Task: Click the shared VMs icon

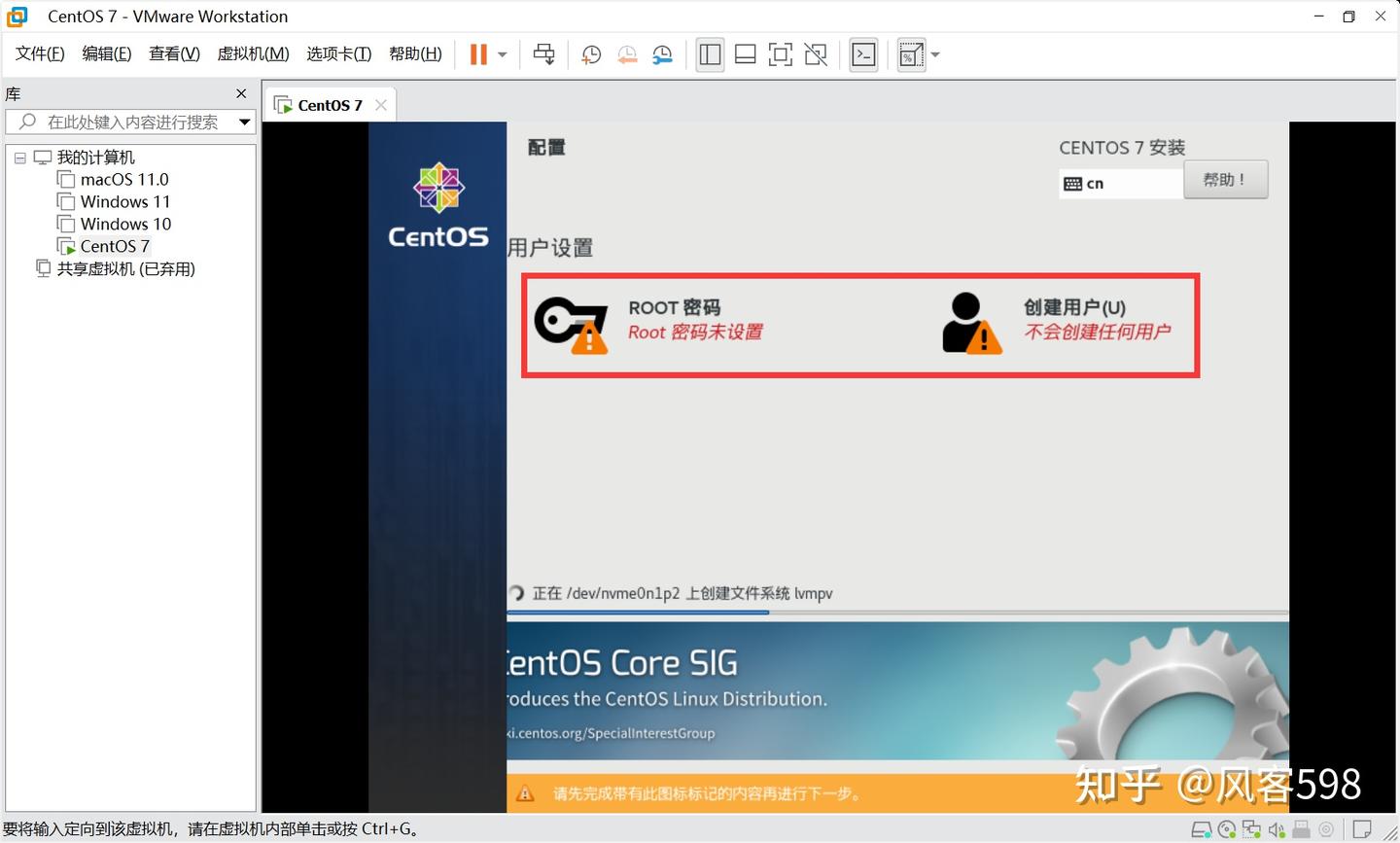Action: tap(44, 268)
